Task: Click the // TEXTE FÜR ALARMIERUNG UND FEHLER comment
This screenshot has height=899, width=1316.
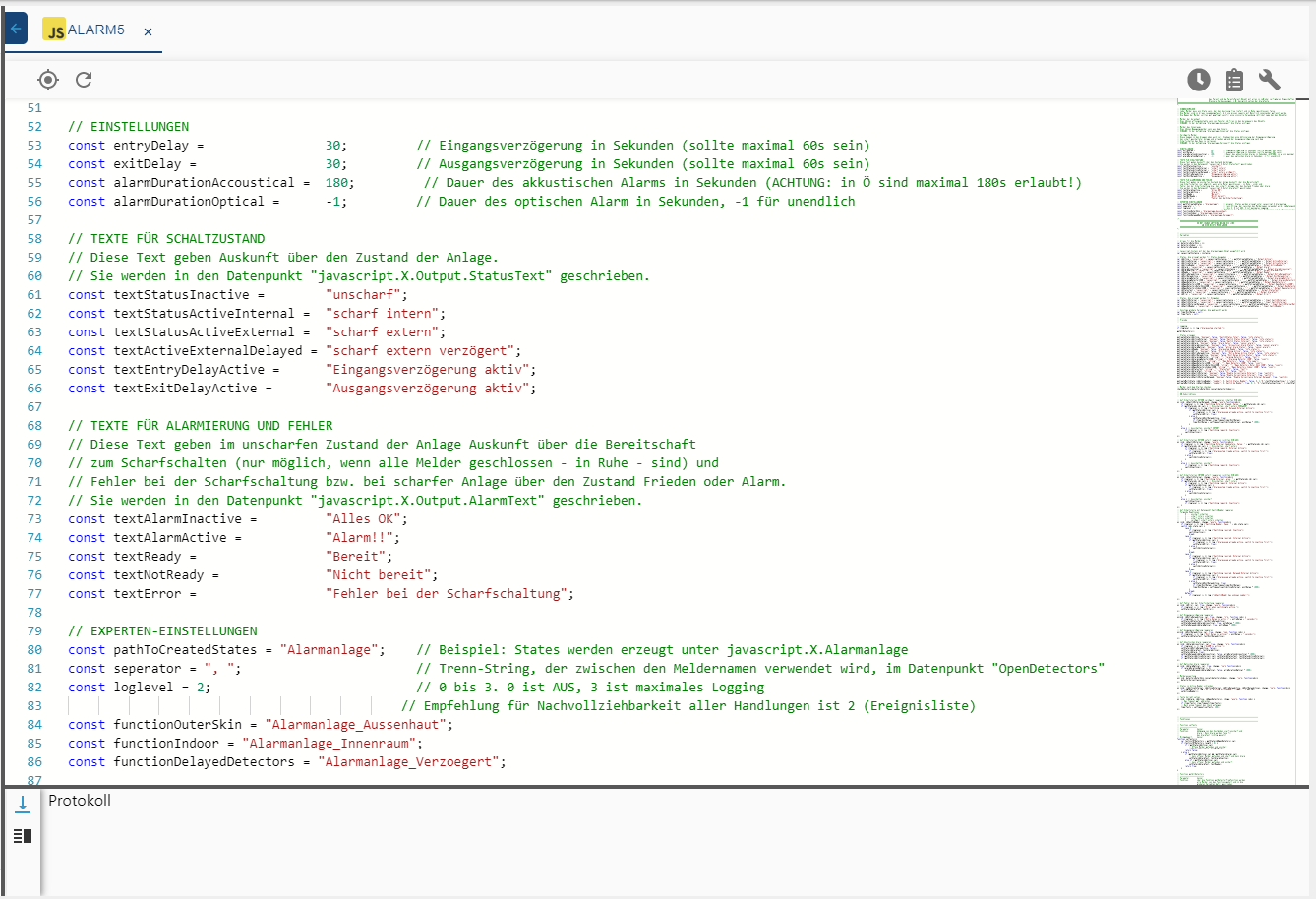Action: pyautogui.click(x=201, y=426)
